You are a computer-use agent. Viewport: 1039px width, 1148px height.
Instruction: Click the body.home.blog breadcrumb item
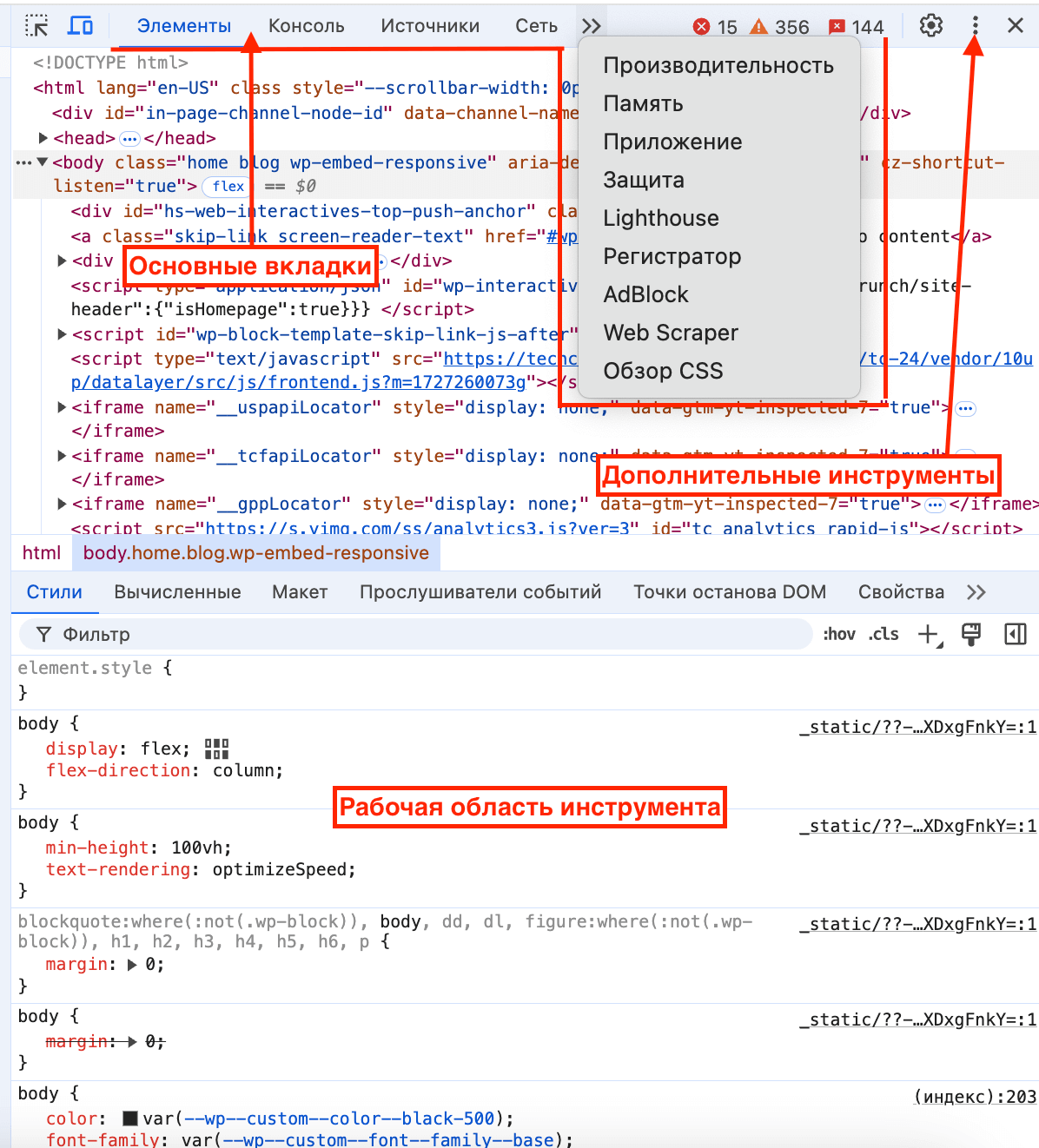click(x=256, y=552)
